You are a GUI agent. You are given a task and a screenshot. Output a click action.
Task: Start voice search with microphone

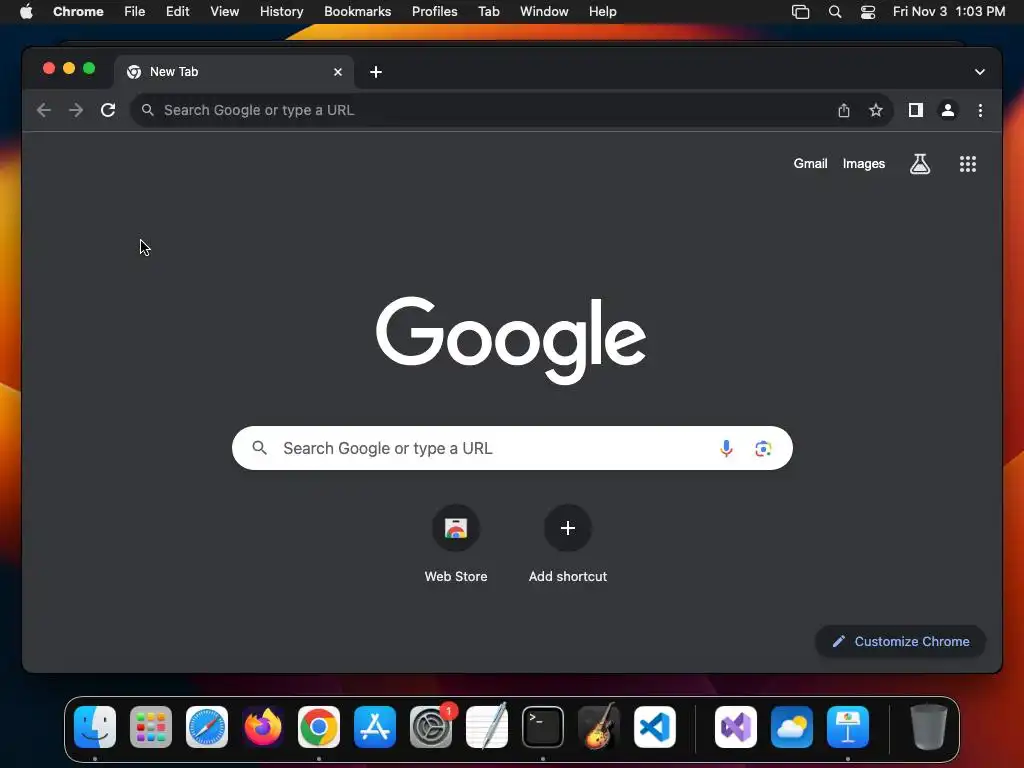click(x=726, y=449)
